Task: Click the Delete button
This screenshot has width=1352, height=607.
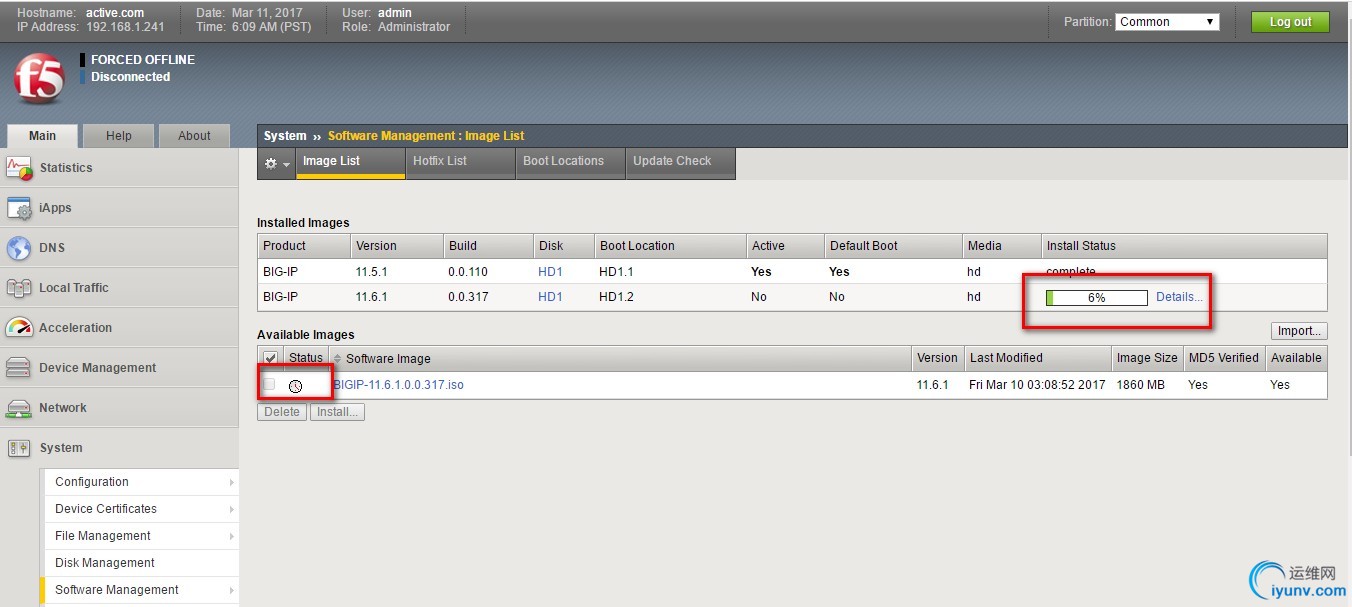Action: 282,412
